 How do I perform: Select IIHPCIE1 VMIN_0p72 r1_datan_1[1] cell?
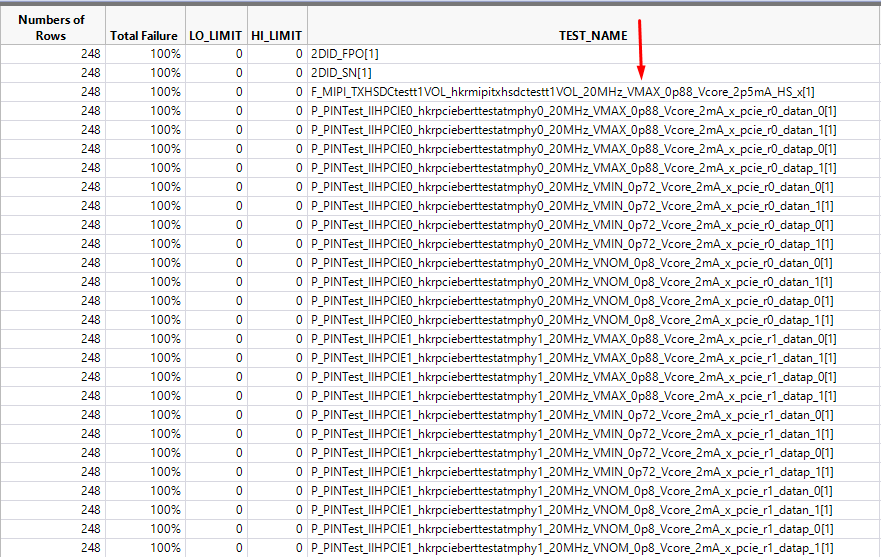click(593, 434)
